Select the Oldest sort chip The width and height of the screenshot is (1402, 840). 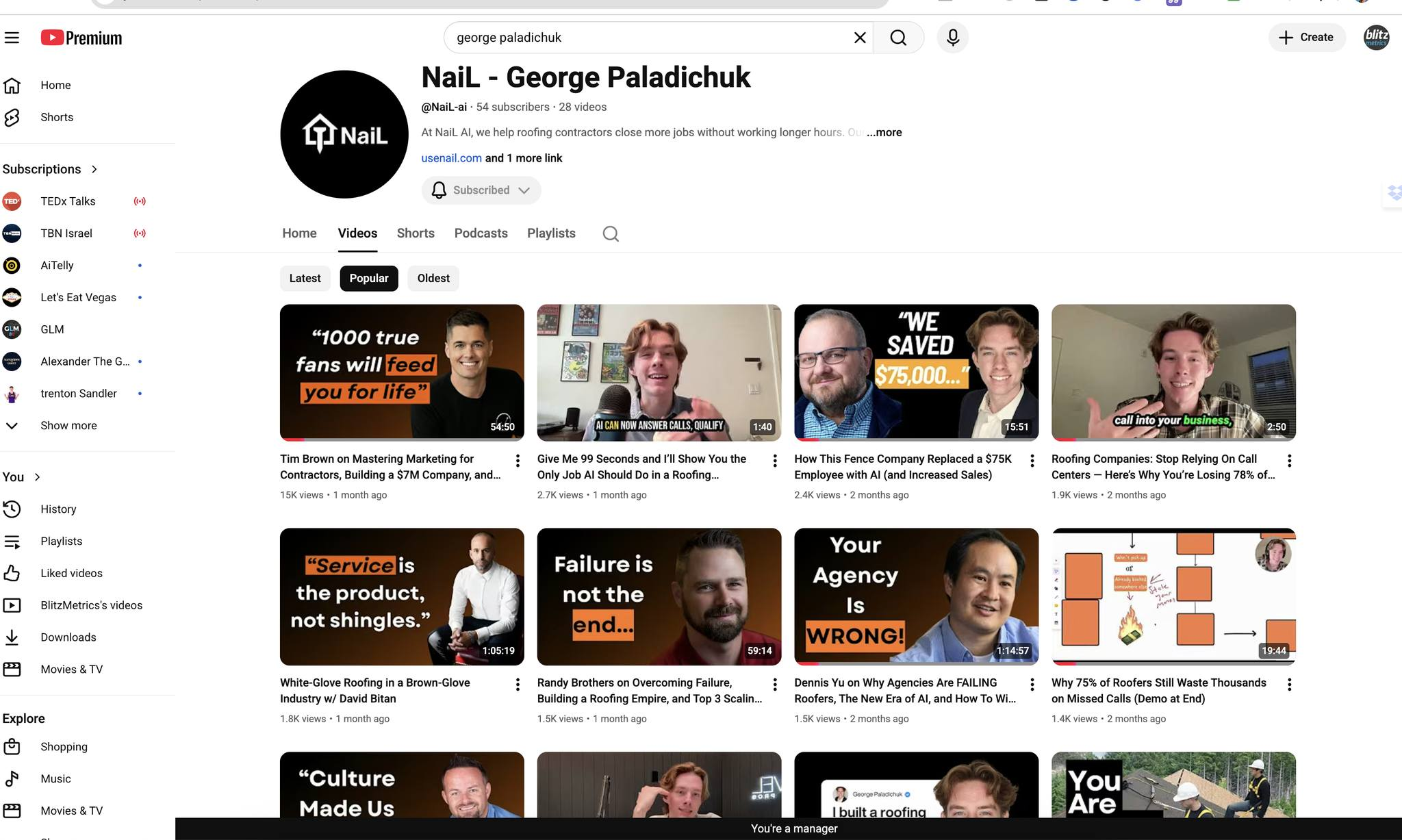pos(433,278)
